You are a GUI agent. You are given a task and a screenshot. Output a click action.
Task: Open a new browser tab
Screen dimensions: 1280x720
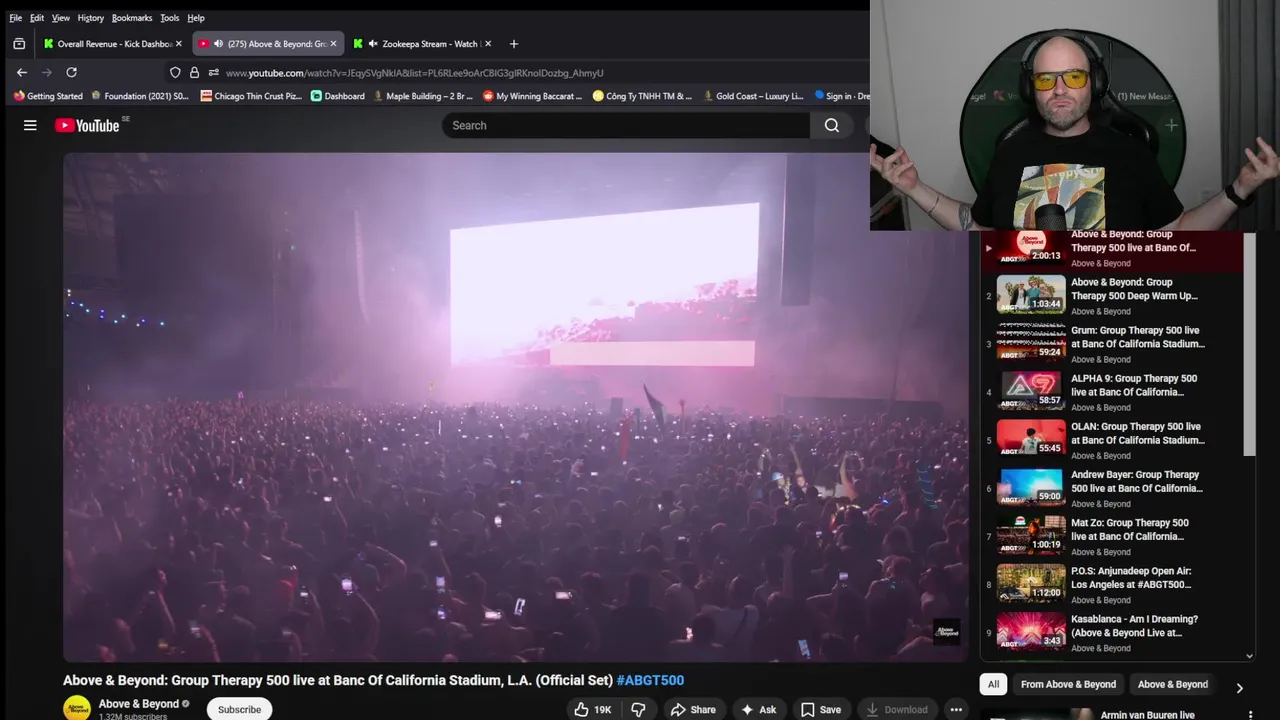[514, 44]
